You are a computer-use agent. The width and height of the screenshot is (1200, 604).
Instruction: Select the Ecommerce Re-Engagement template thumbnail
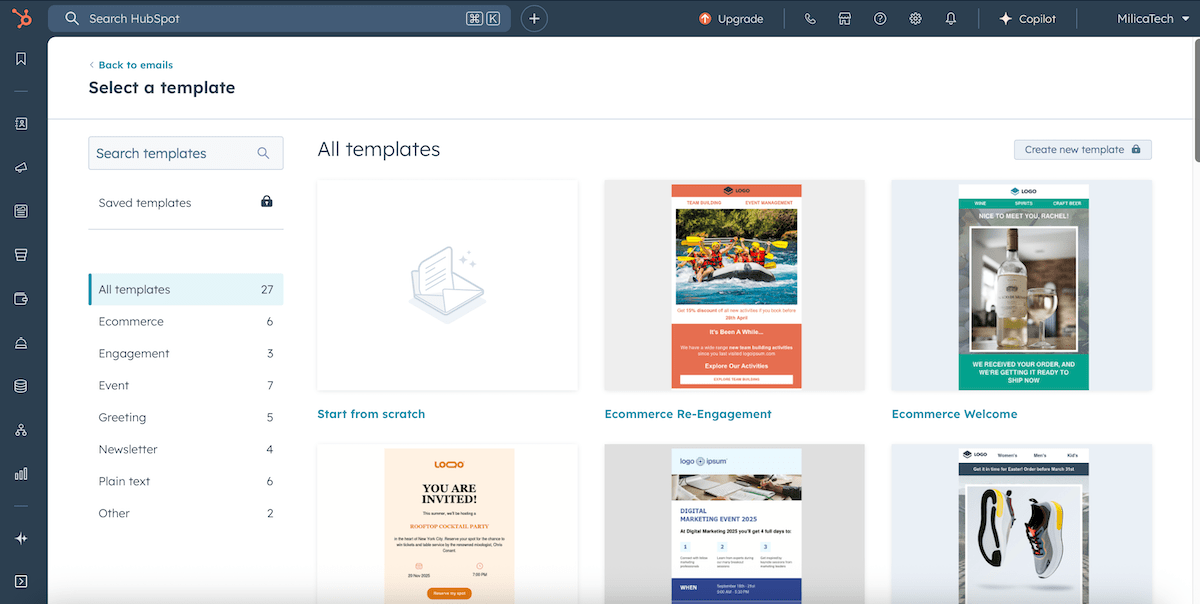click(x=734, y=283)
